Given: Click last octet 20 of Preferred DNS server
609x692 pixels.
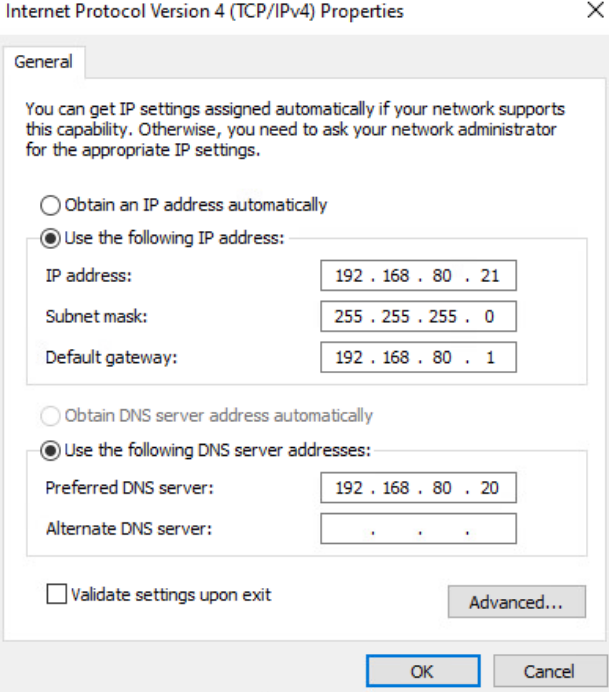Looking at the screenshot, I should click(x=490, y=489).
